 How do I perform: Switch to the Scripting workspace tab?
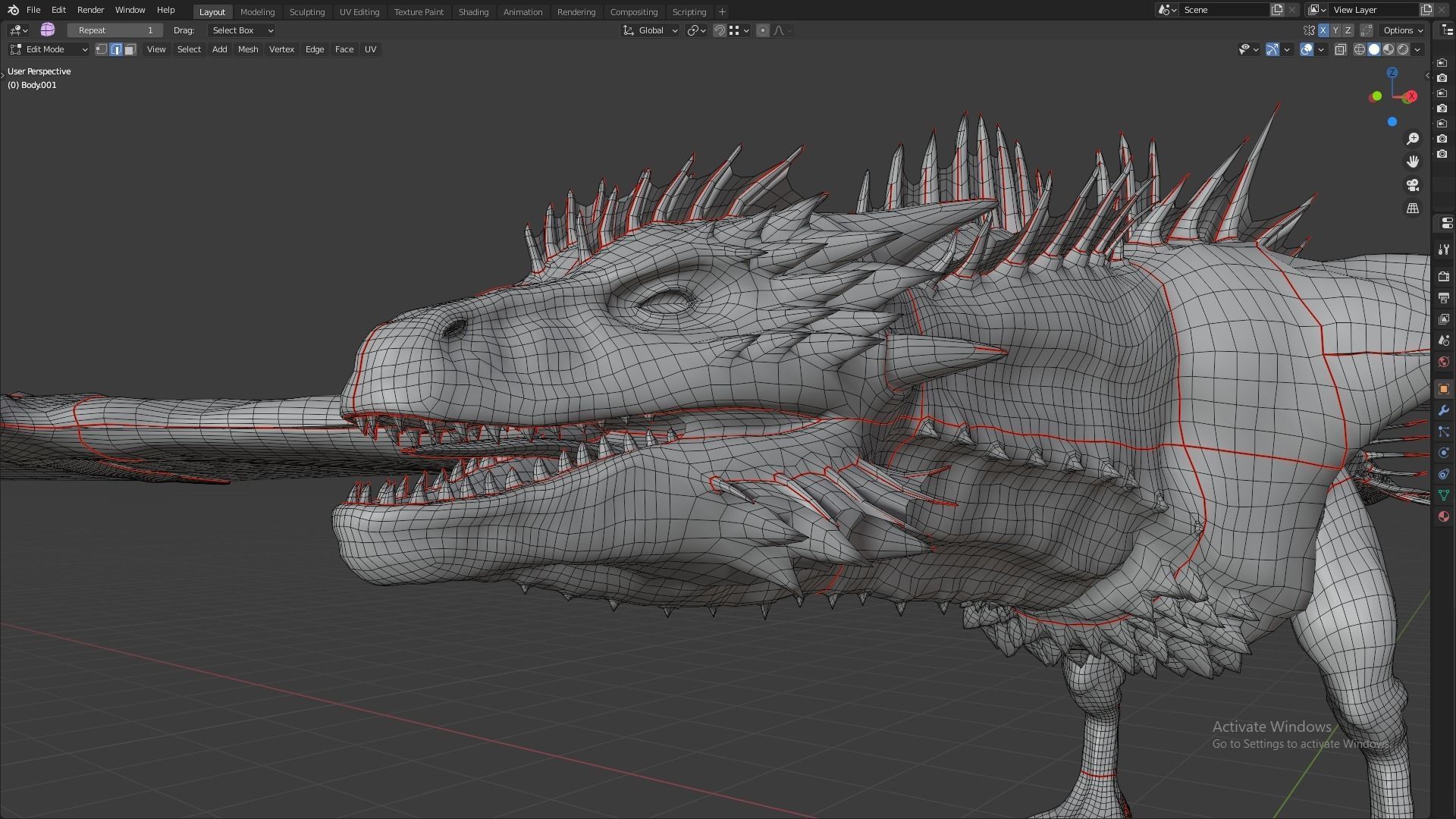pos(689,12)
